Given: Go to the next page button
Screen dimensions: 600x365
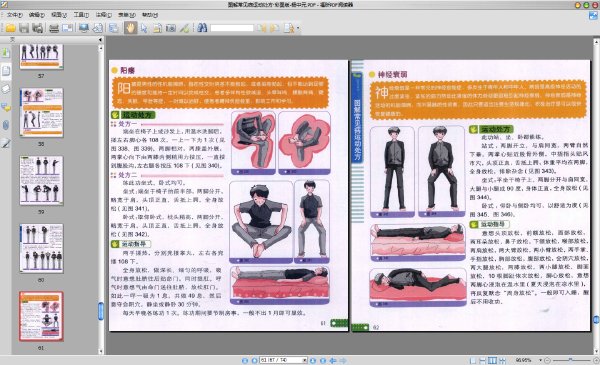Looking at the screenshot, I should click(x=313, y=360).
